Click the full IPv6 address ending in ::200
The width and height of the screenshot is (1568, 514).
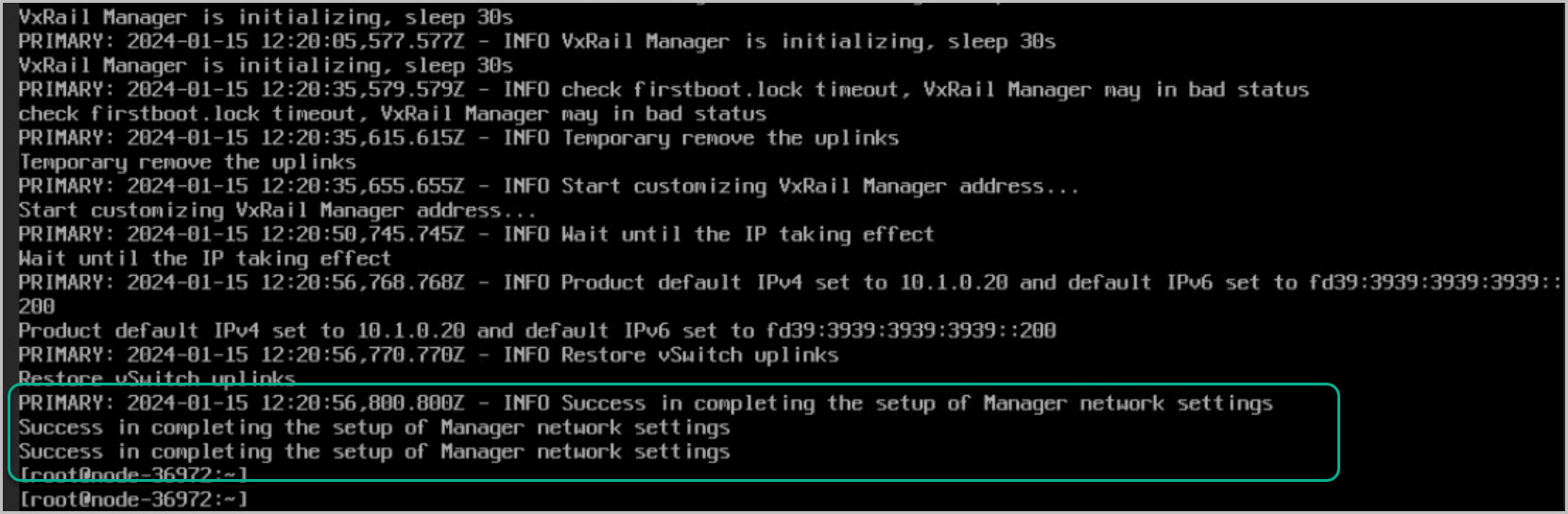pyautogui.click(x=911, y=331)
